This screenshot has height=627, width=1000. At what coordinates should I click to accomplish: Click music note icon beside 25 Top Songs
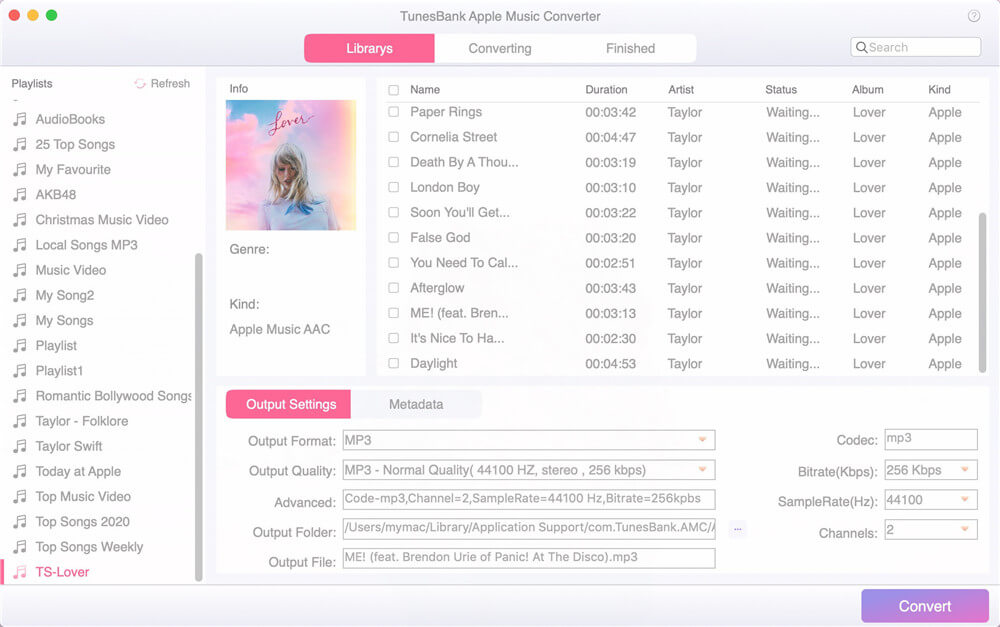click(20, 144)
